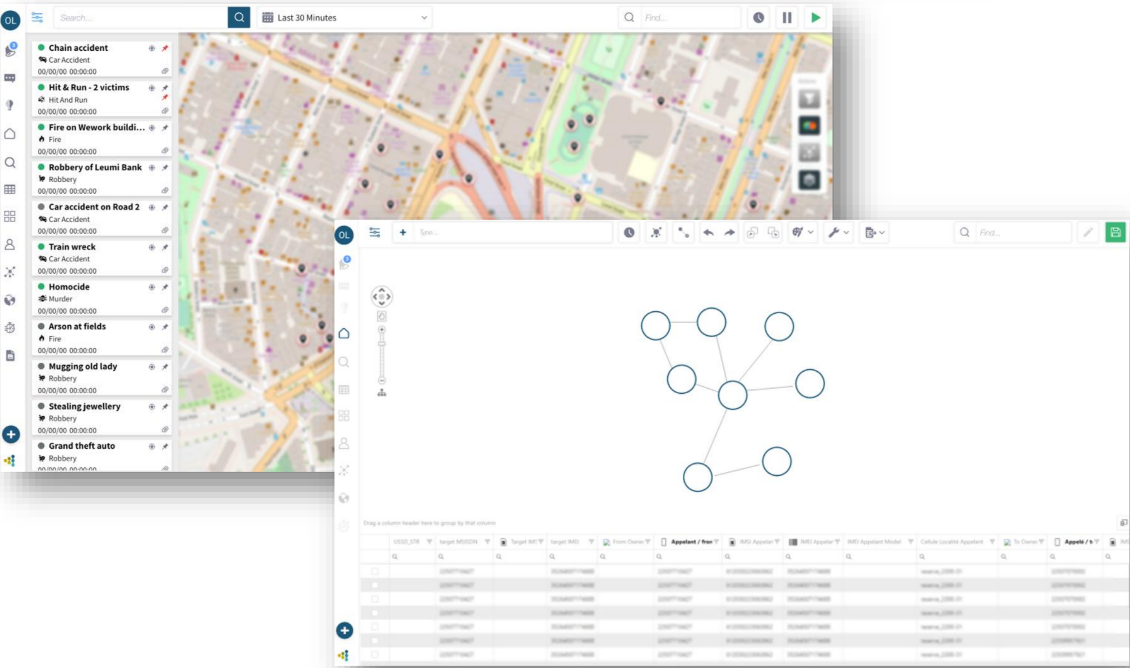Select the Robbery of Leumi Bank incident
This screenshot has width=1130, height=668.
tap(102, 178)
